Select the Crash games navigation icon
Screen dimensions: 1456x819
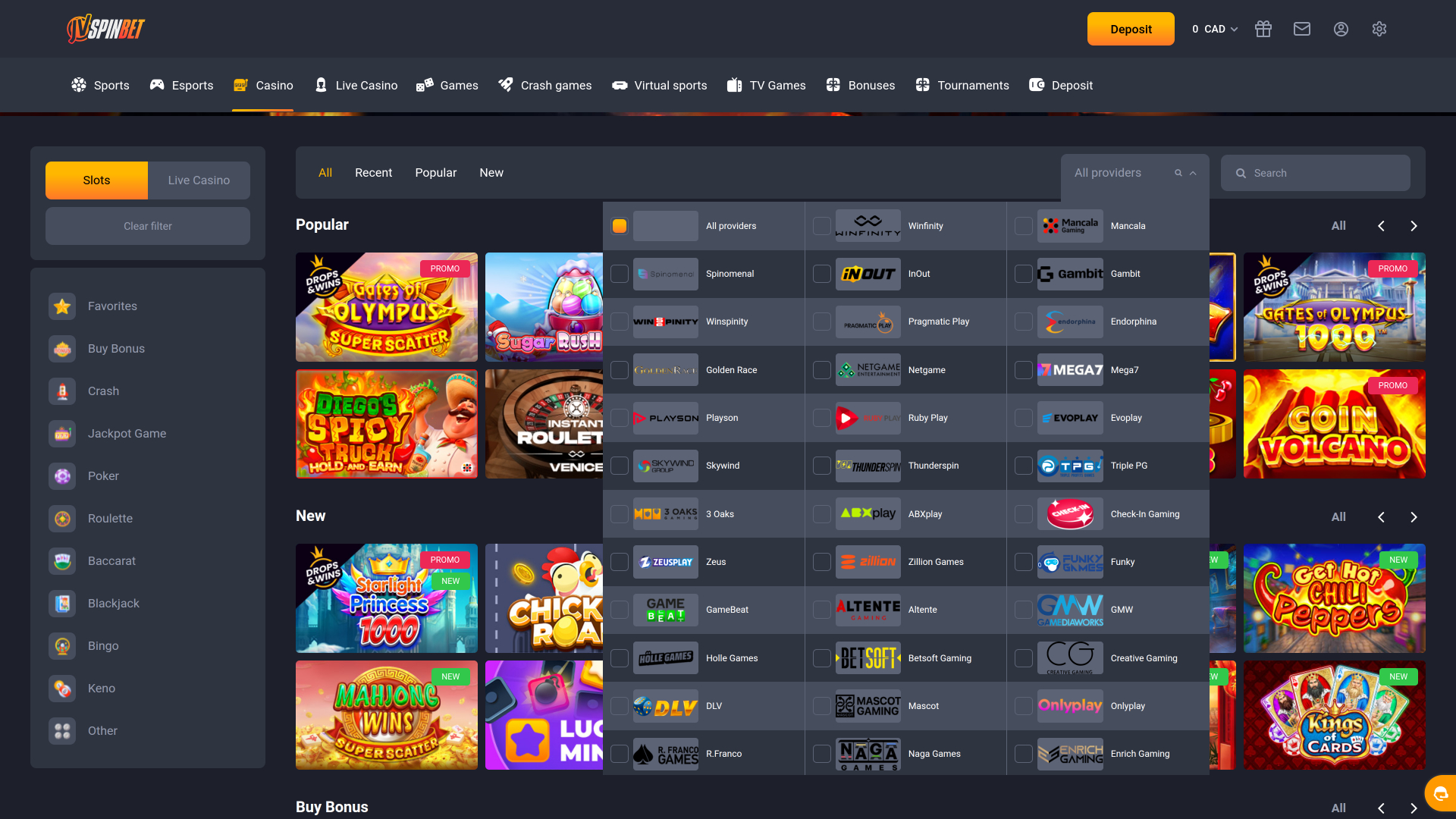pyautogui.click(x=505, y=85)
